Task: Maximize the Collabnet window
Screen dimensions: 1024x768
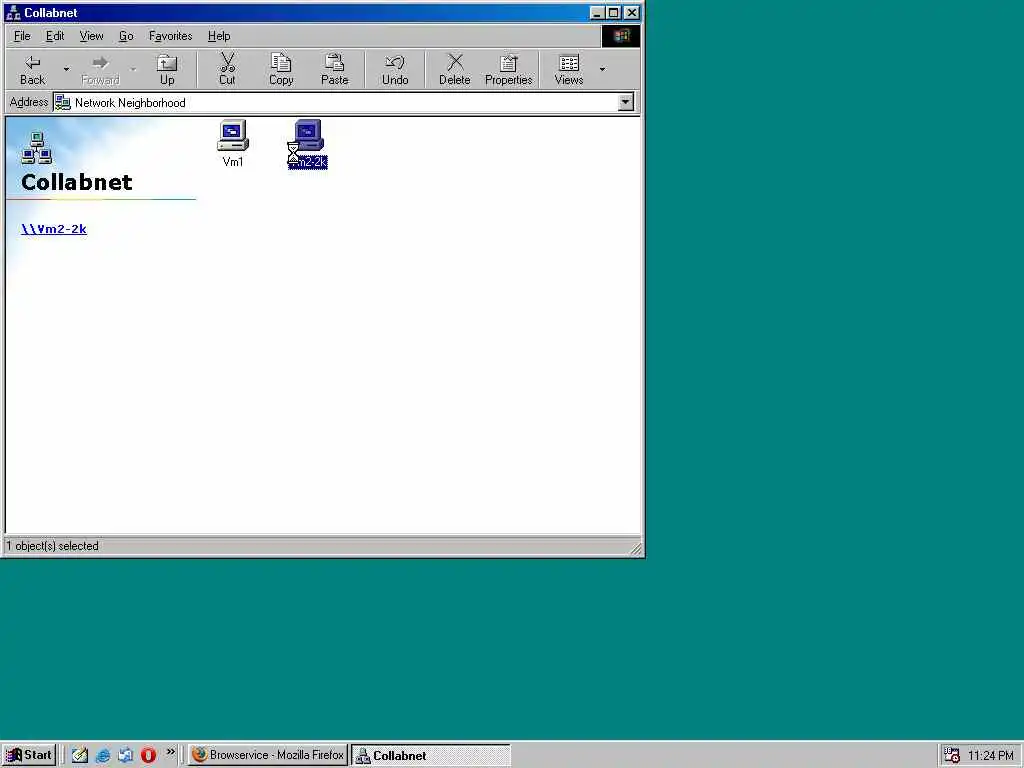Action: pos(613,12)
